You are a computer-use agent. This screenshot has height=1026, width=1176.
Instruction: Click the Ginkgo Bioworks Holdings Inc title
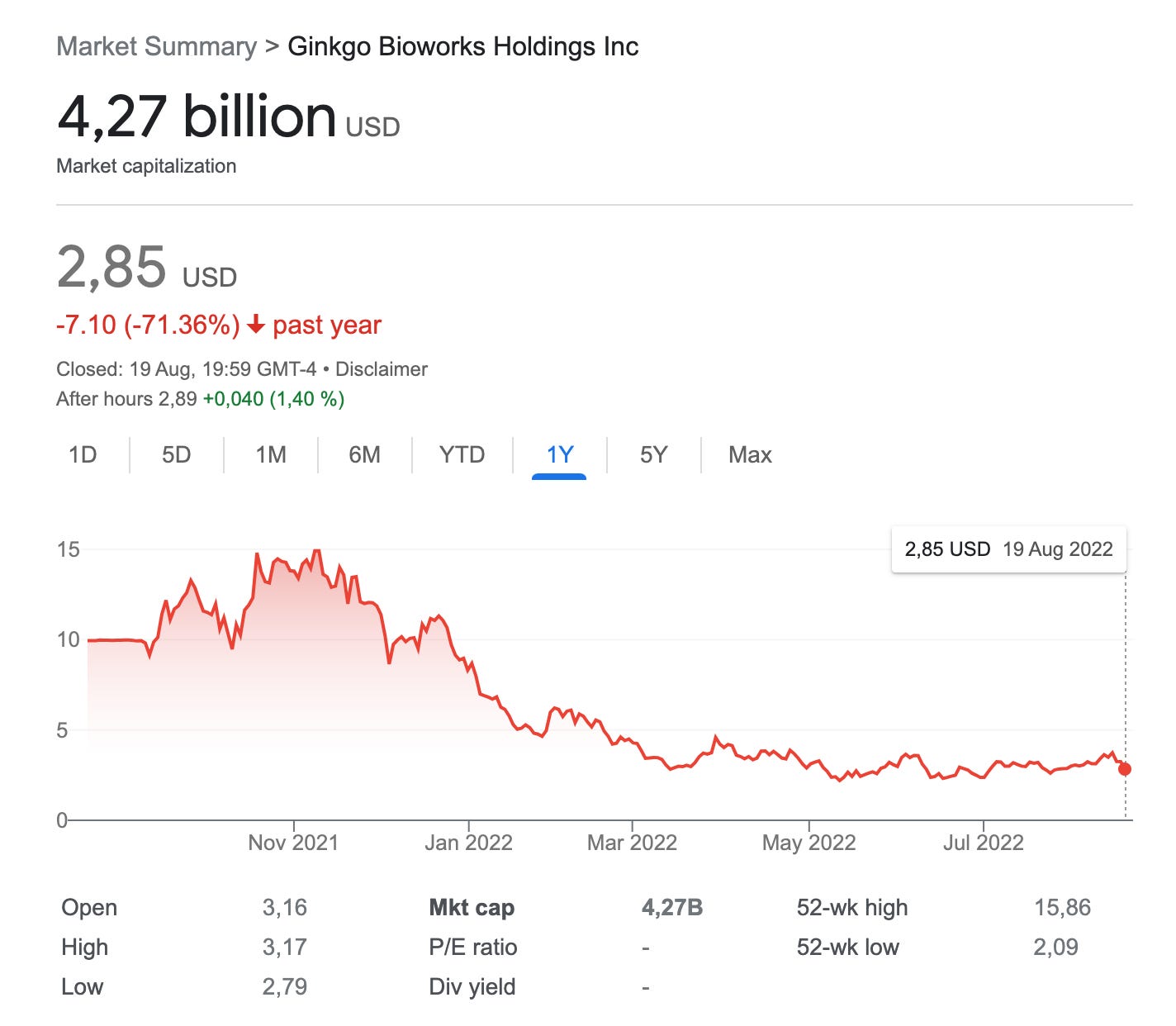pyautogui.click(x=463, y=46)
